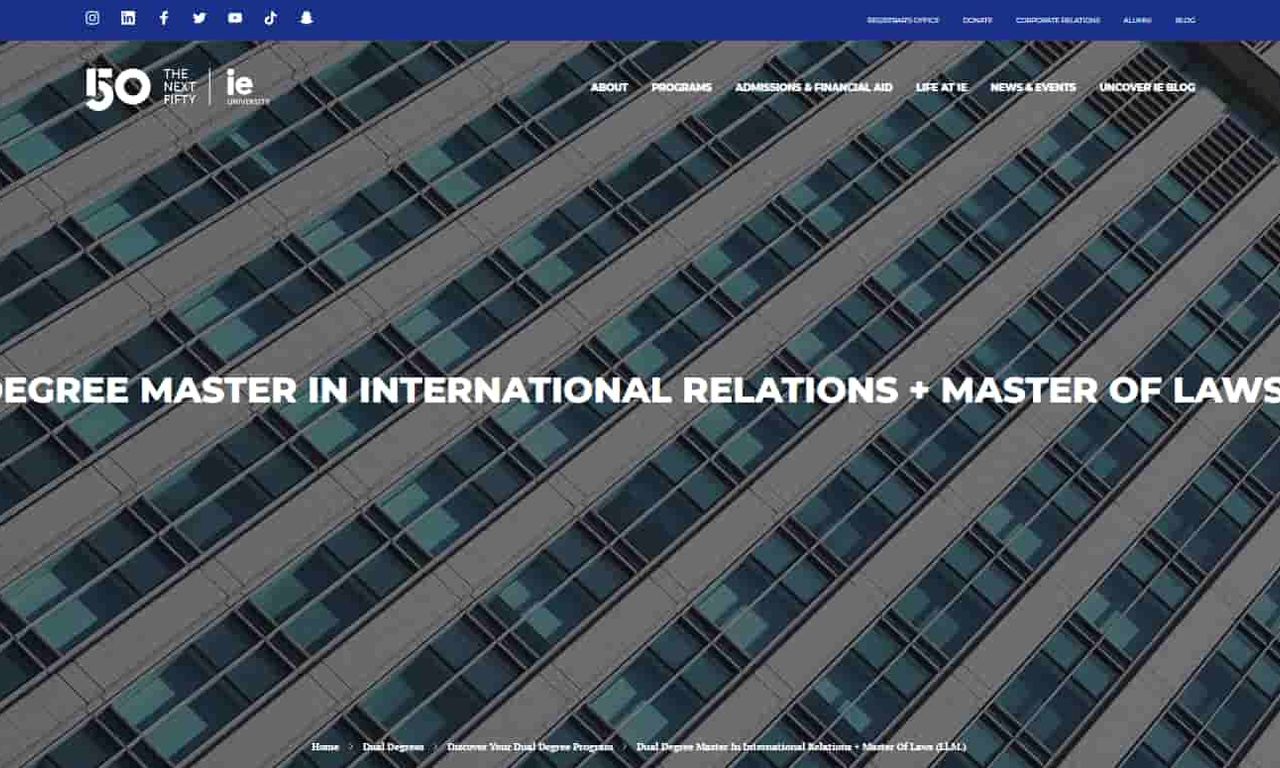Open IE University's Instagram page
The width and height of the screenshot is (1280, 768).
coord(92,18)
